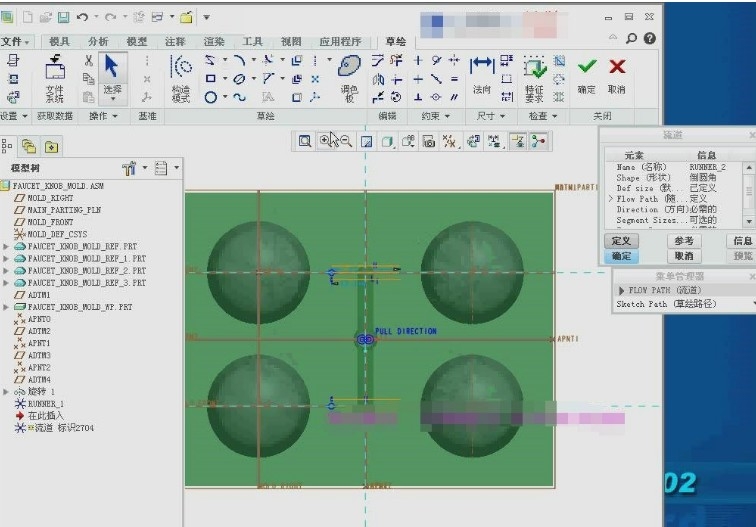Expand the 旋转 1 tree node

[6, 392]
